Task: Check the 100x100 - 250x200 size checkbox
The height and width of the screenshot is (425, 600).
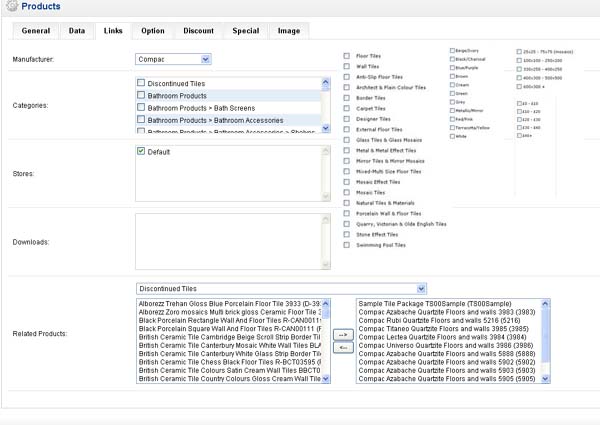Action: point(519,60)
